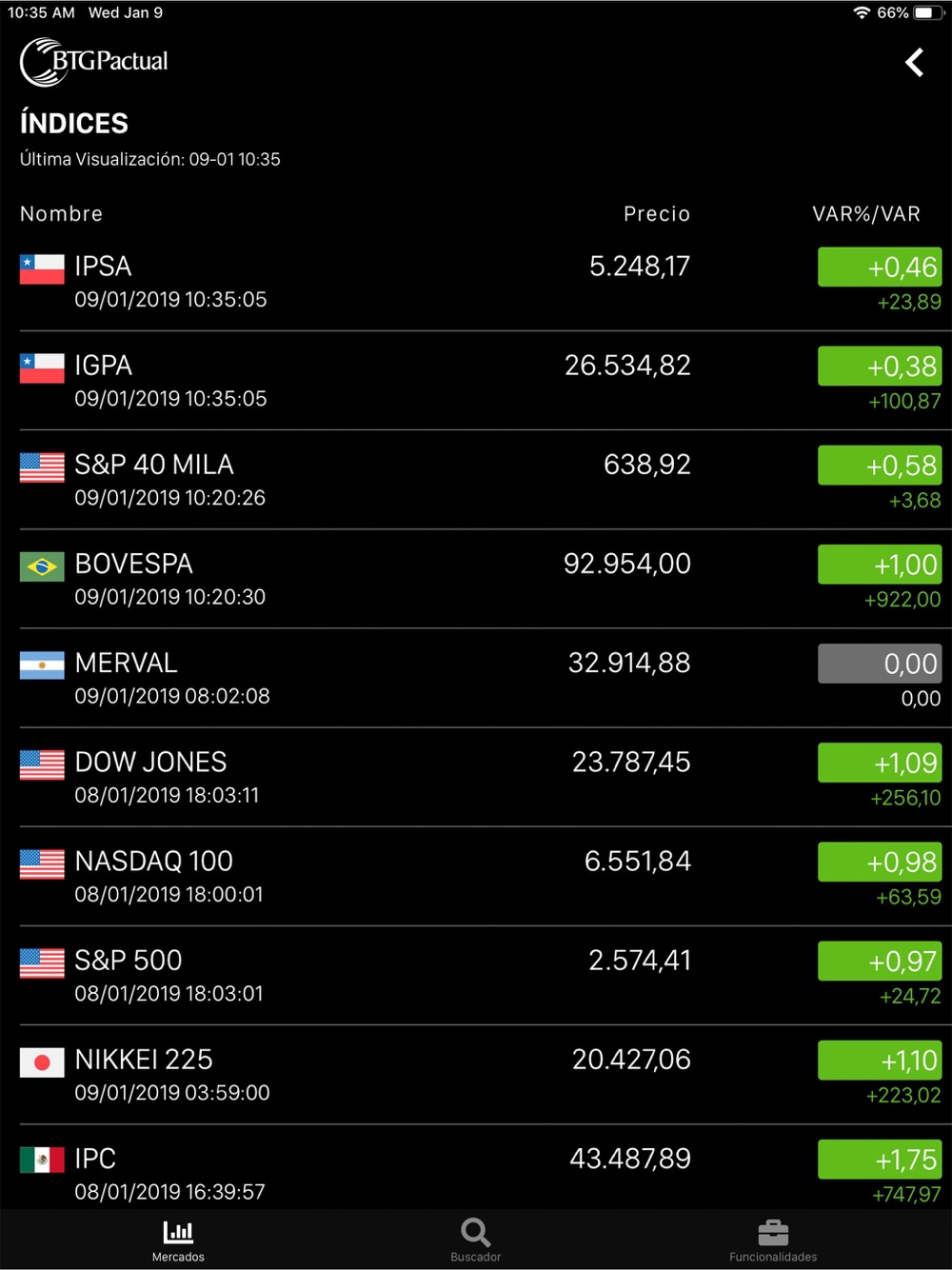The width and height of the screenshot is (952, 1270).
Task: Tap the back chevron arrow
Action: point(914,63)
